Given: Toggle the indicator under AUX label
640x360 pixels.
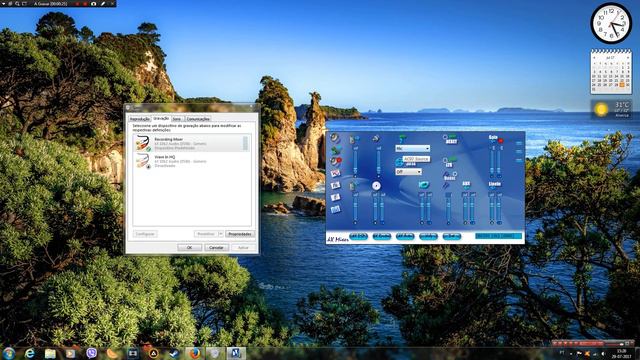Looking at the screenshot, I should 466,188.
